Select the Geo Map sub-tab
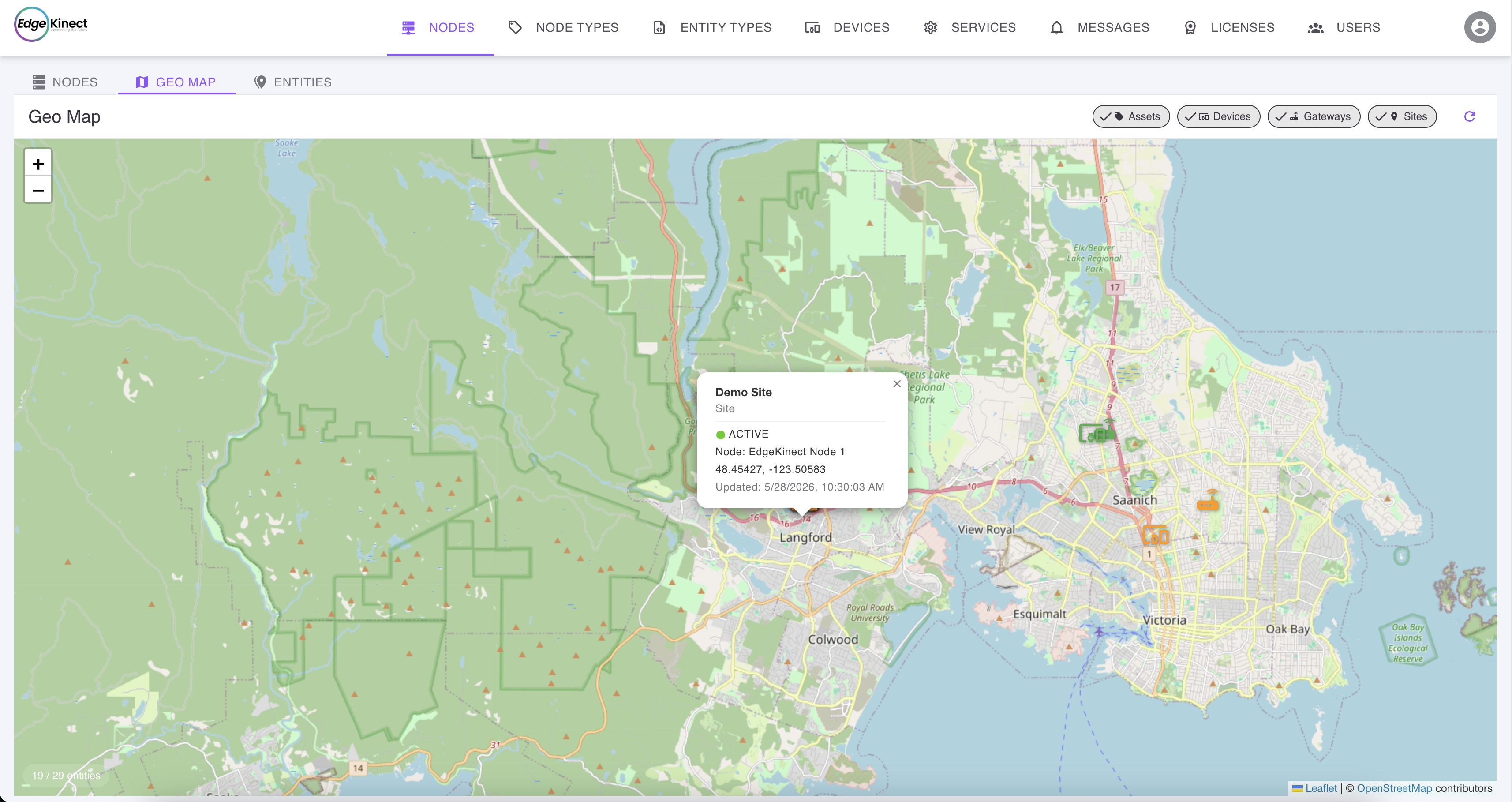Screen dimensions: 1512x802 (x=176, y=82)
